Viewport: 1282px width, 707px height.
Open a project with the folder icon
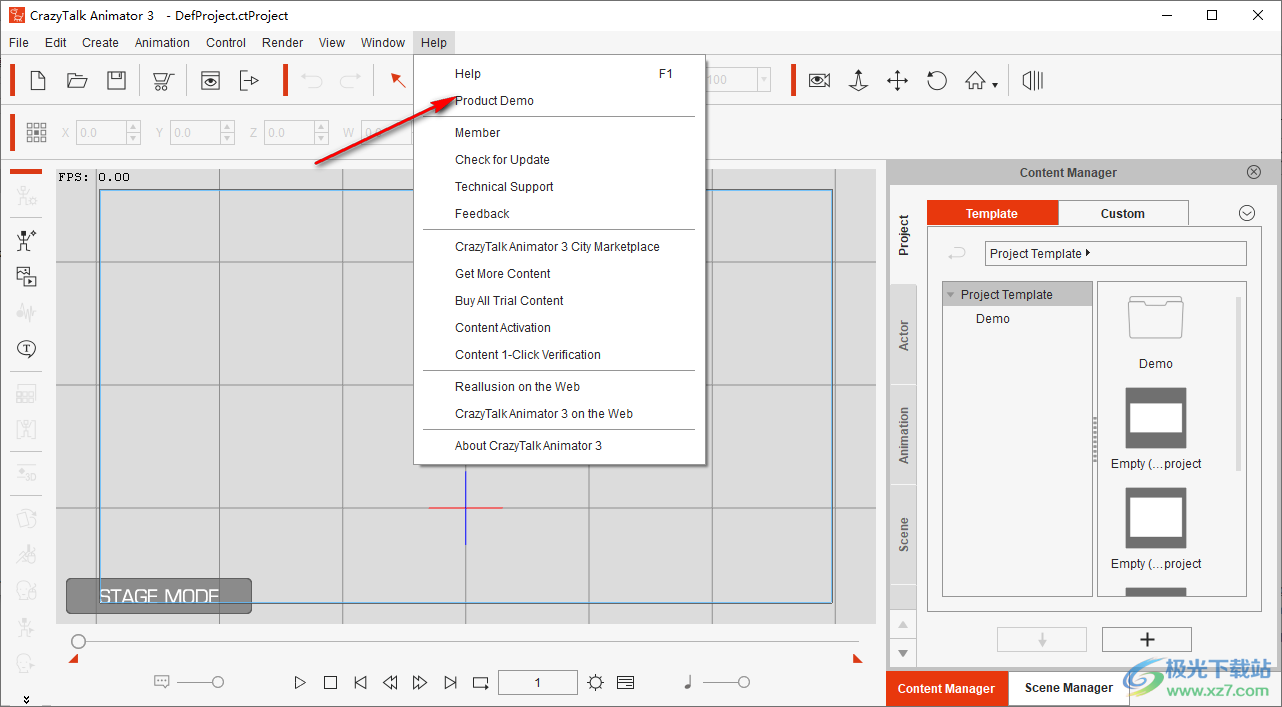[x=77, y=81]
